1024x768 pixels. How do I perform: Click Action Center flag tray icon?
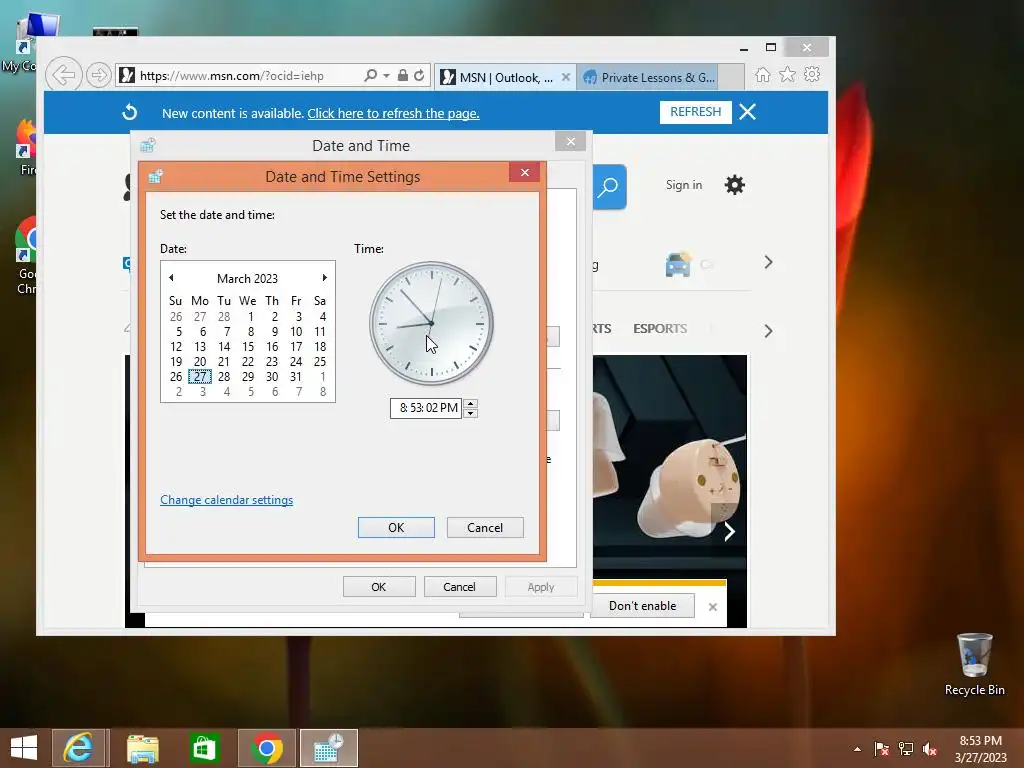point(882,749)
